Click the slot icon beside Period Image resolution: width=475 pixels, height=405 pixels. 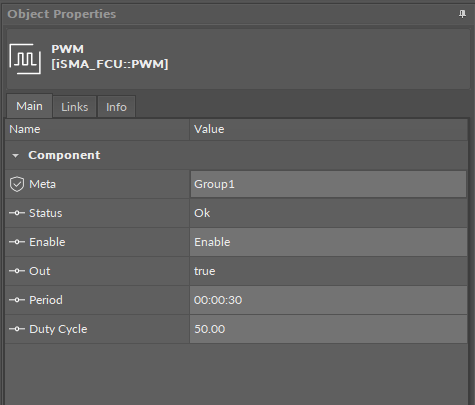point(17,300)
